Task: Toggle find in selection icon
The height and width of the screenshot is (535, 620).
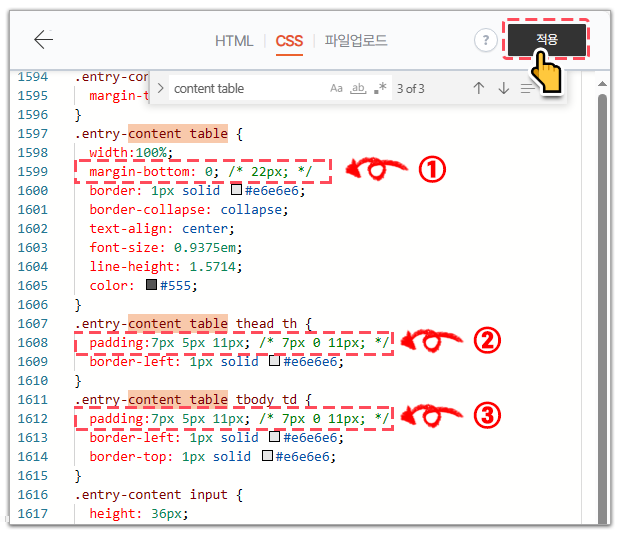Action: pos(526,89)
